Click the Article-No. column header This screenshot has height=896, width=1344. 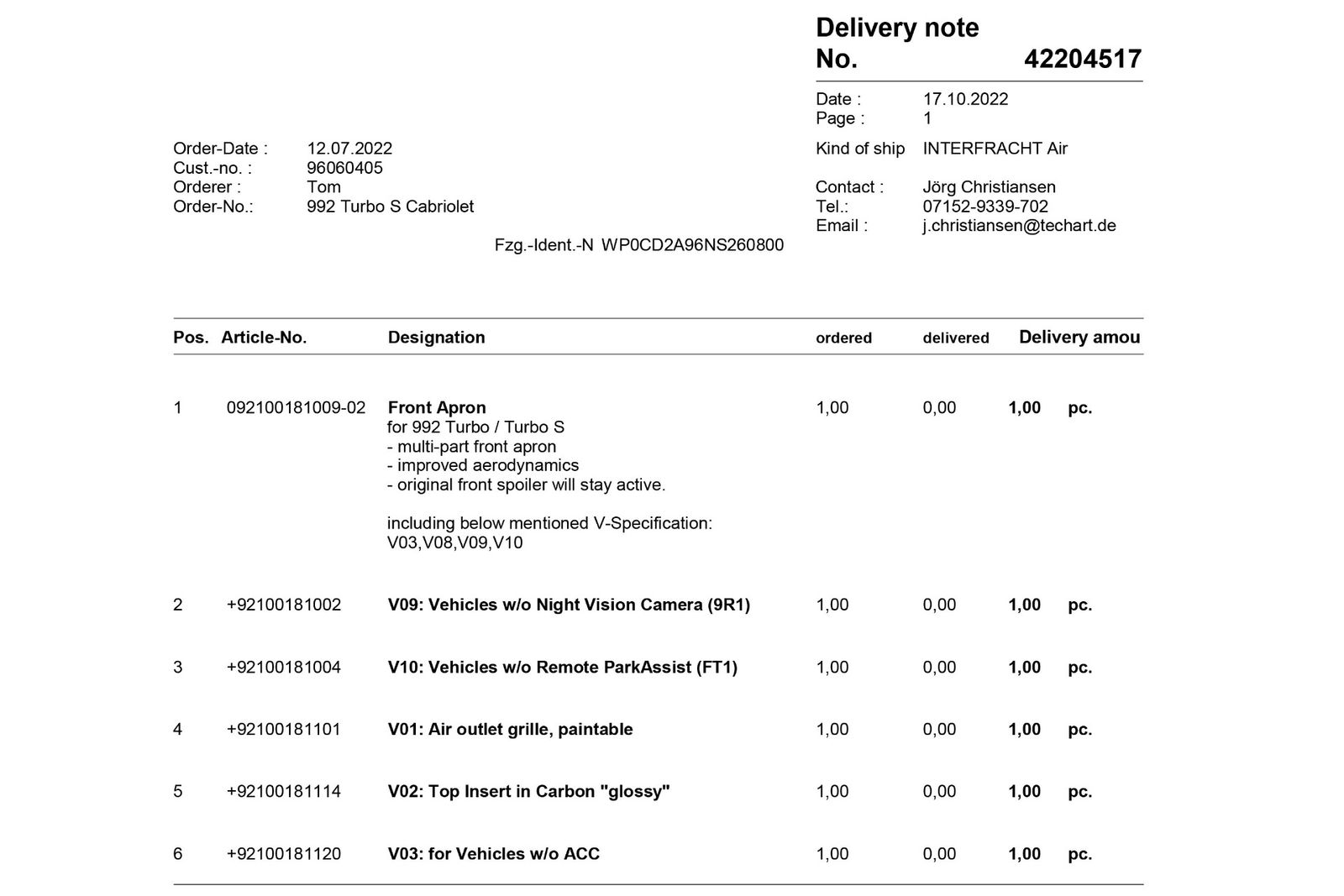264,338
